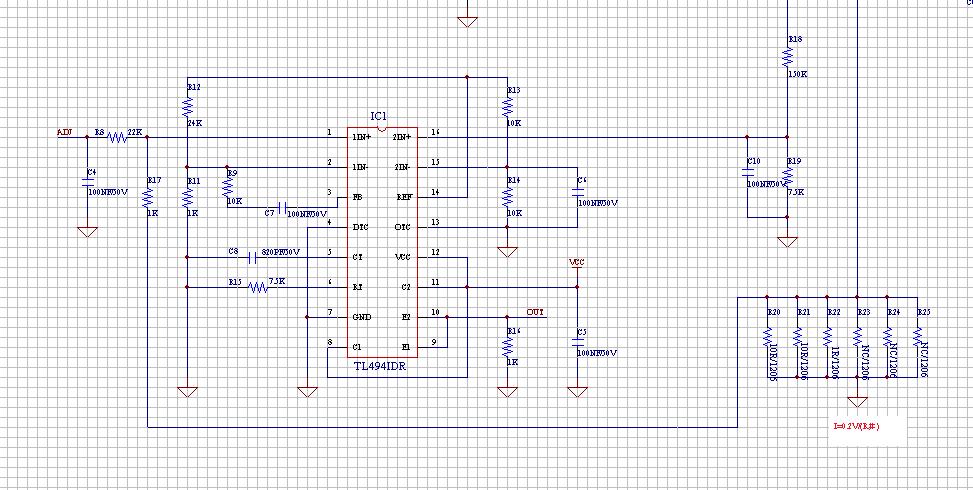Select the ground symbol below R11
973x490 pixels.
tap(187, 392)
